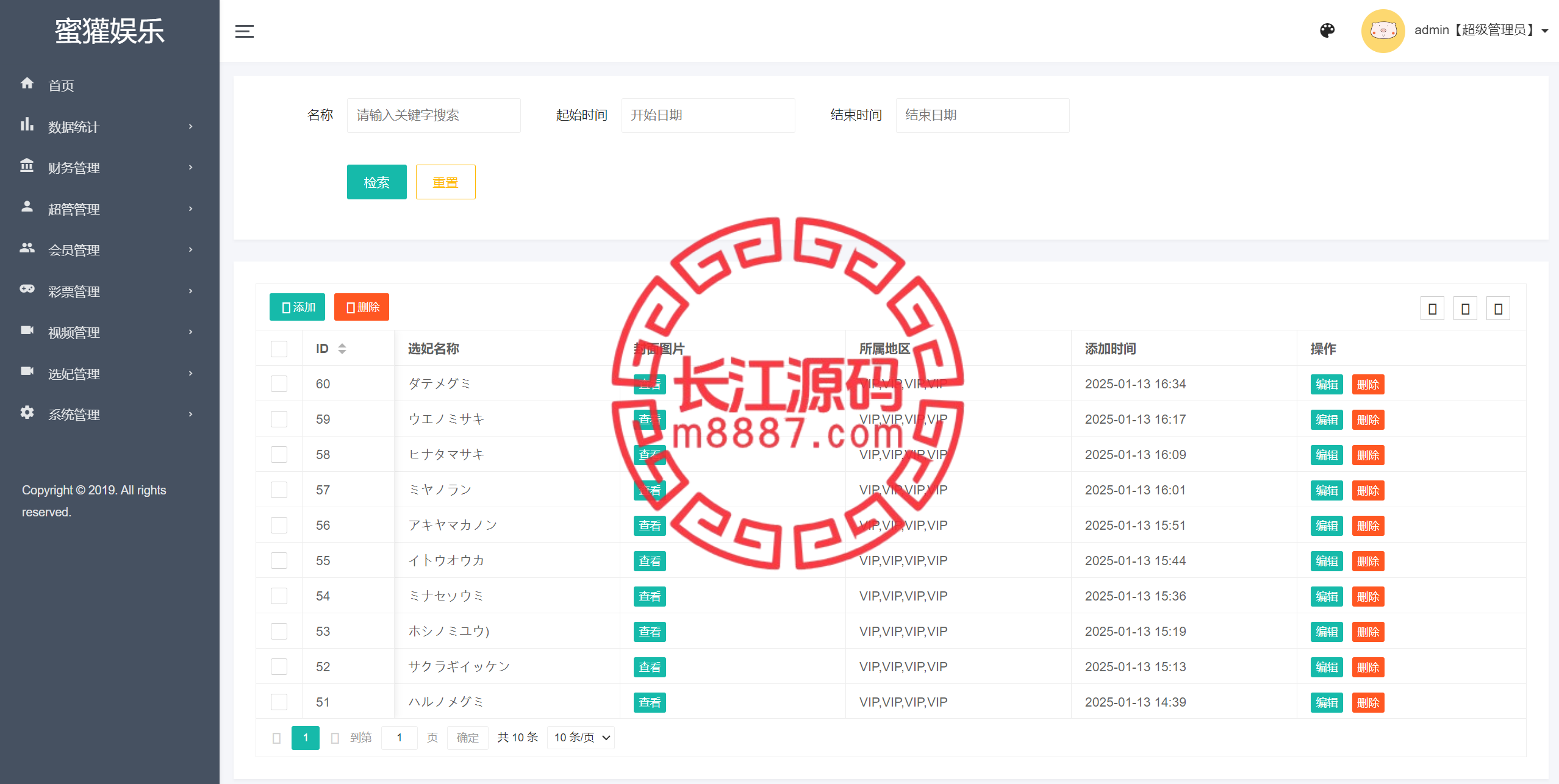
Task: Click the group icon for 会员管理
Action: click(x=27, y=248)
